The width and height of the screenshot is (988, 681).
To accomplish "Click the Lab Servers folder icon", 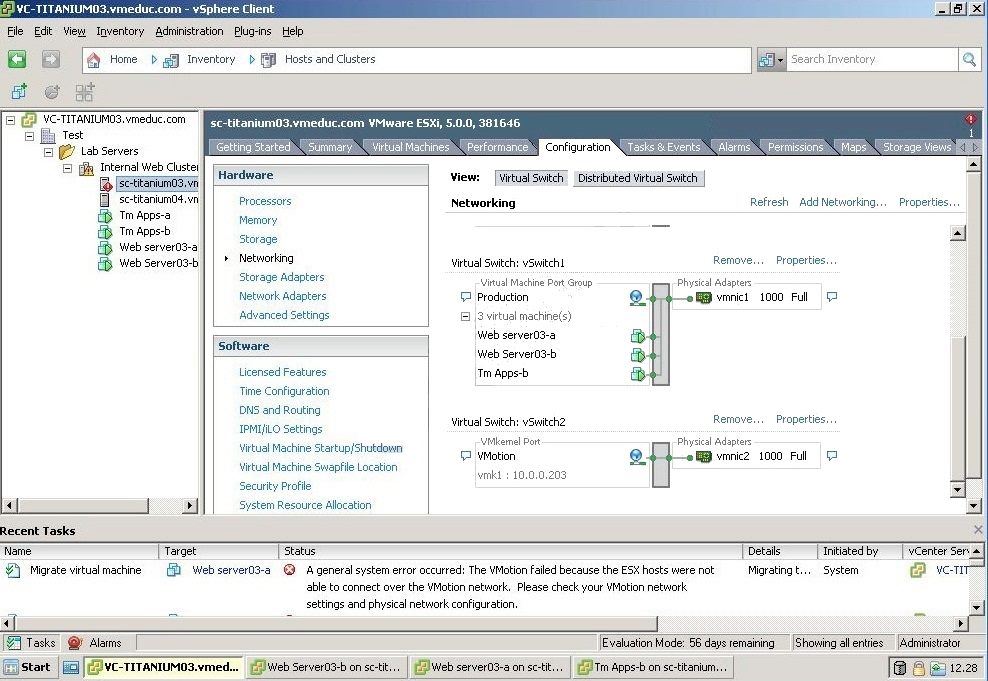I will point(67,151).
